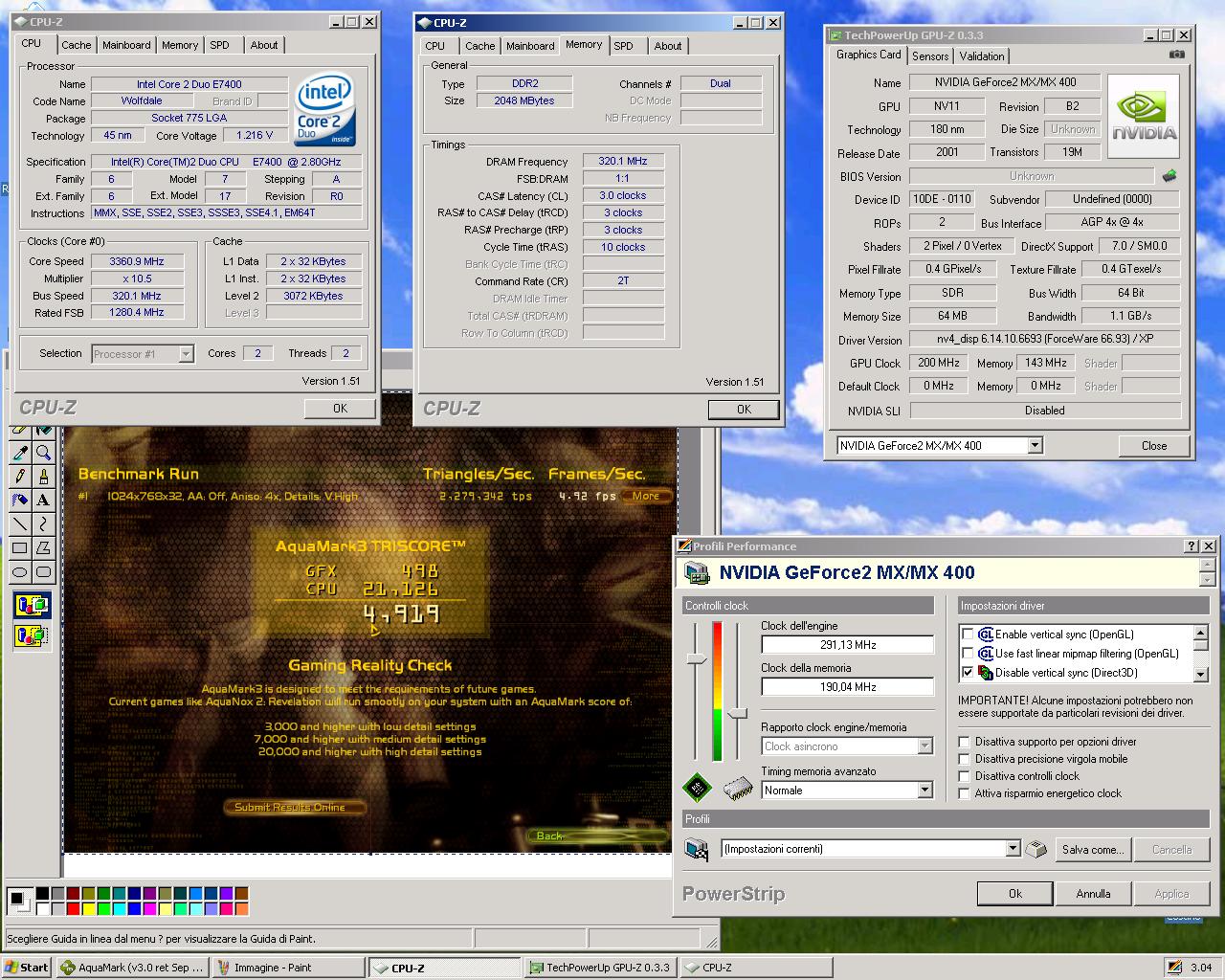
Task: Uncheck Disable vertical sync (Direct3D)
Action: coord(968,673)
